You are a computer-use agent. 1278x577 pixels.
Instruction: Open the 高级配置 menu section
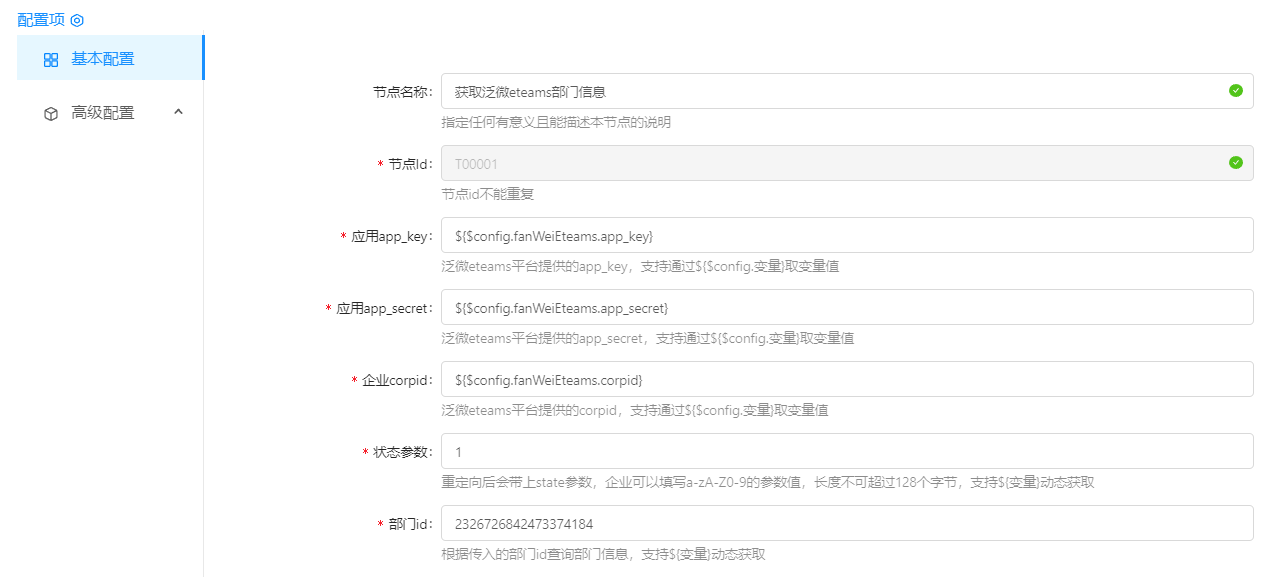coord(102,113)
